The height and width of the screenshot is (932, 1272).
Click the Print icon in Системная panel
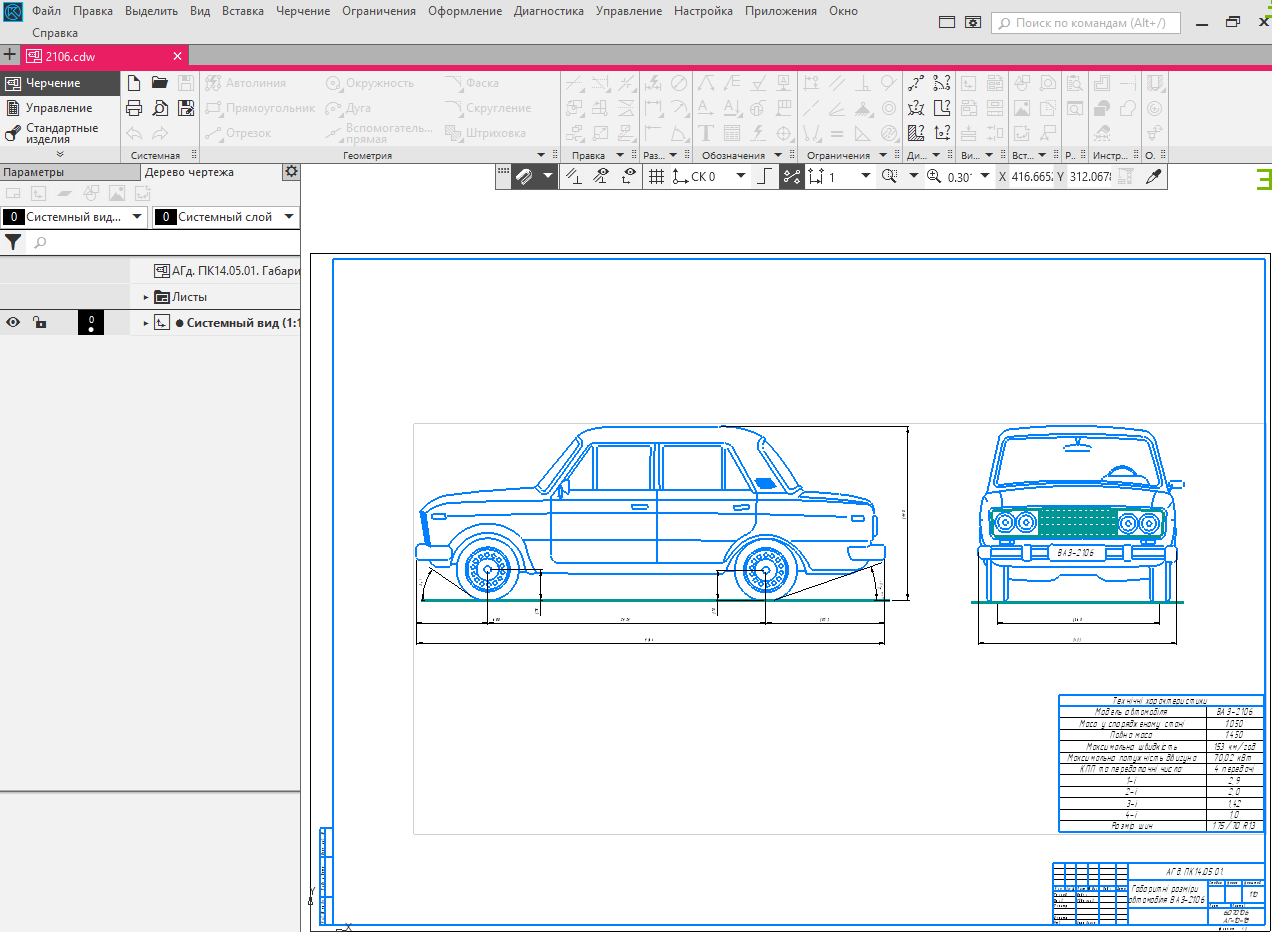(134, 108)
